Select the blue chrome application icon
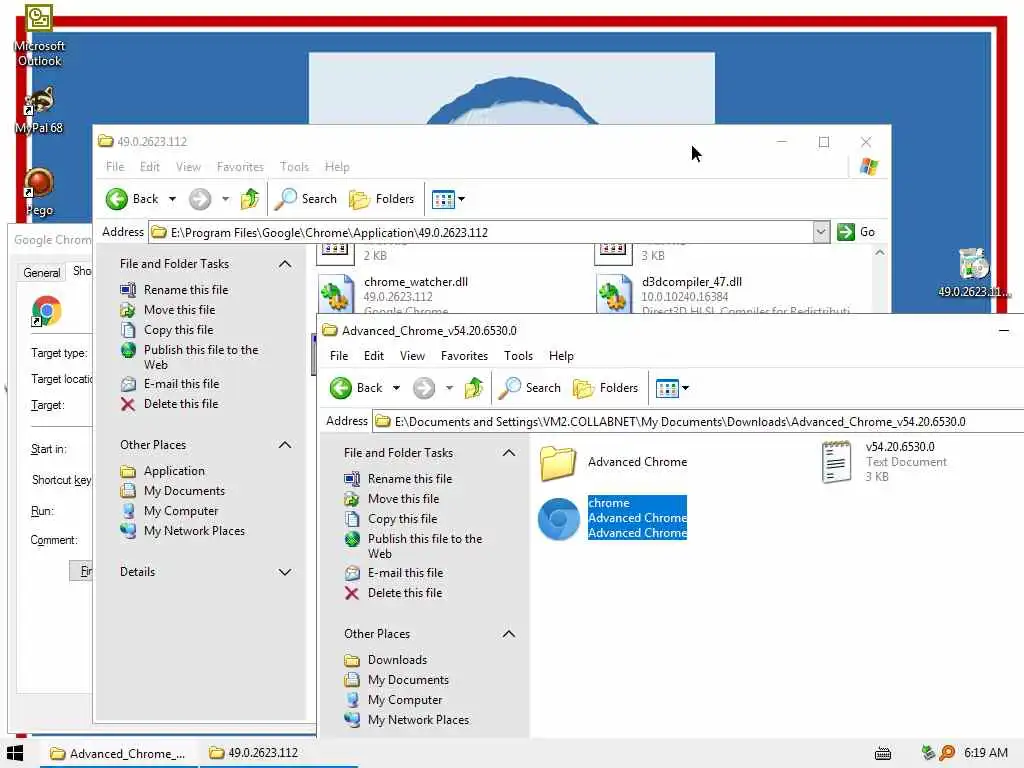 (558, 519)
